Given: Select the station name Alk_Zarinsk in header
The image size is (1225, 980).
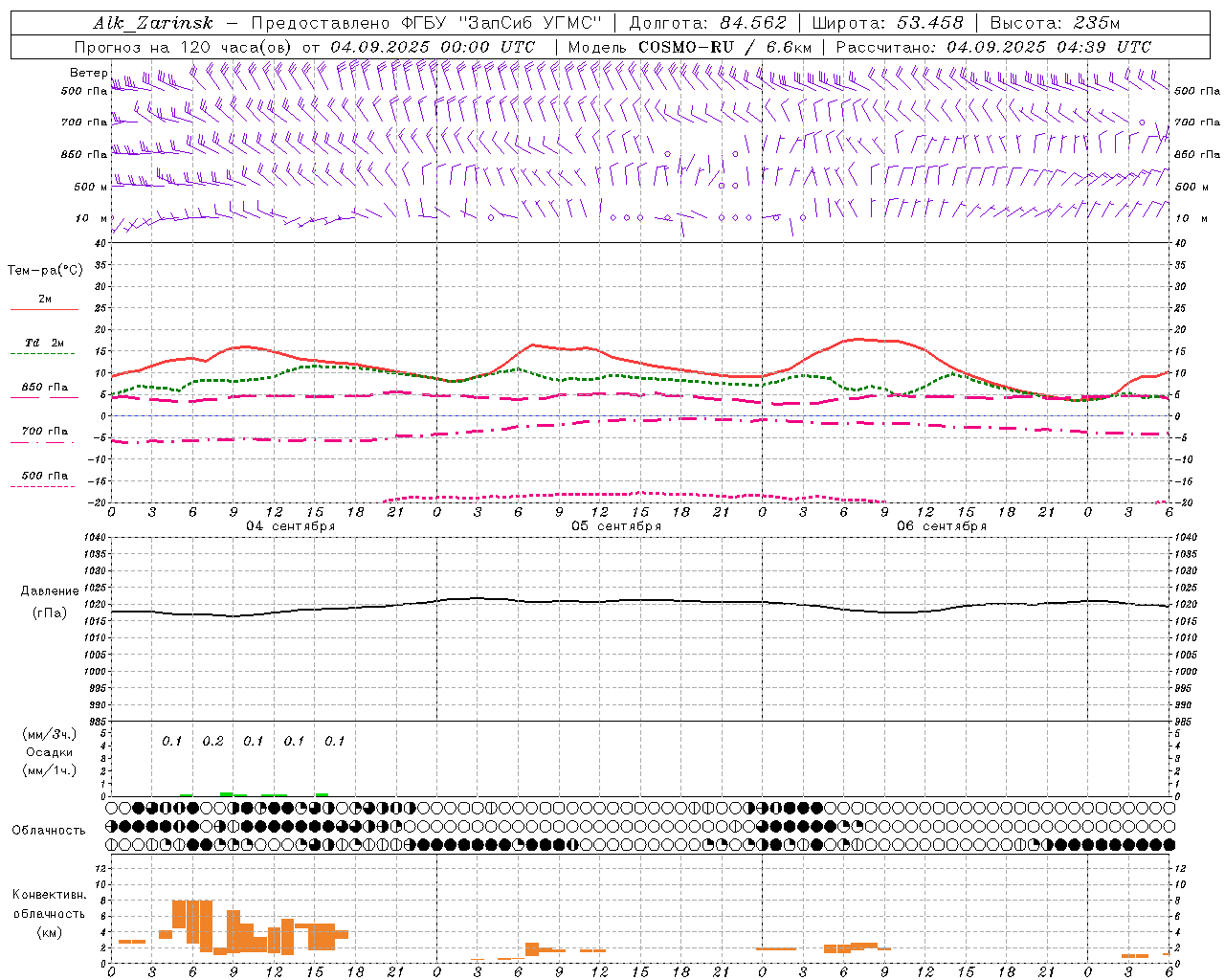Looking at the screenshot, I should click(x=152, y=23).
